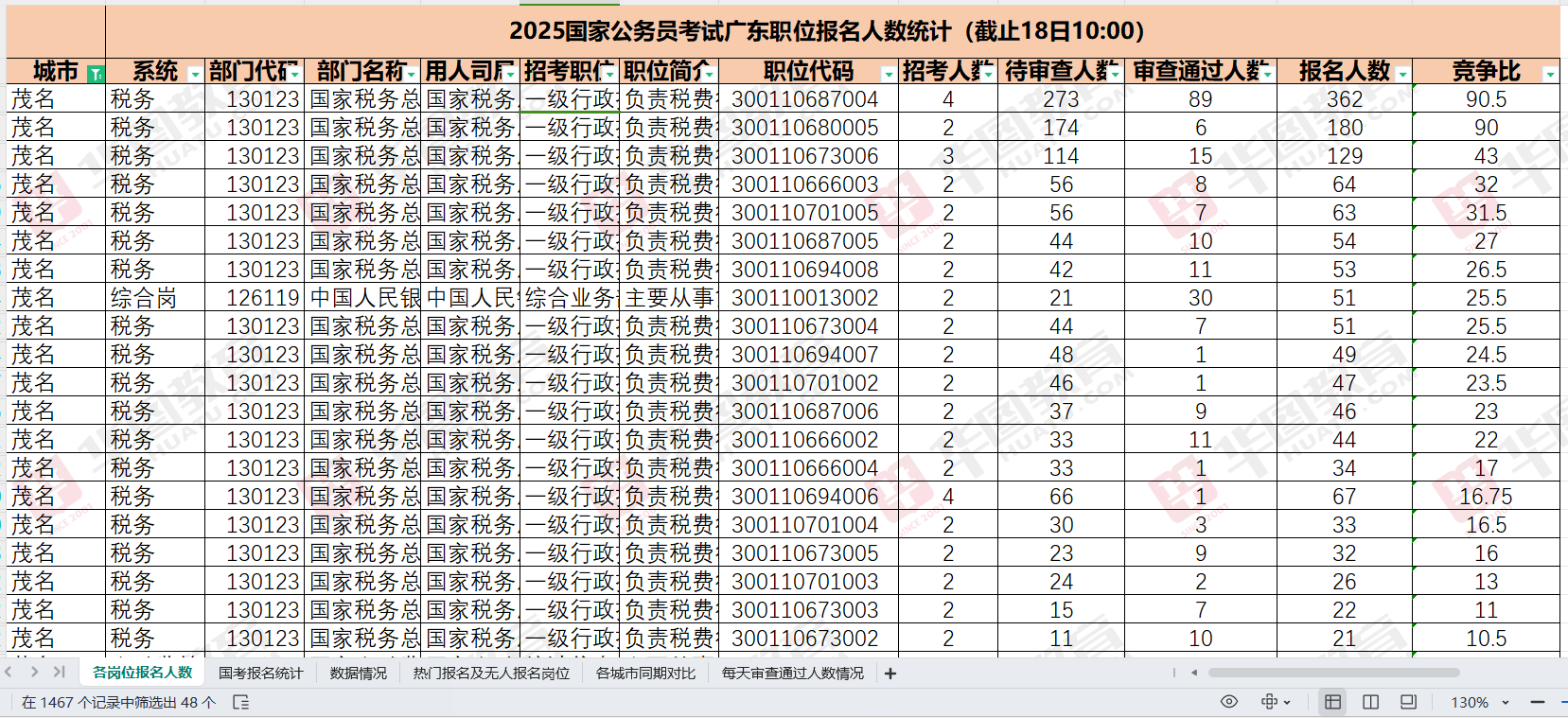The height and width of the screenshot is (718, 1568).
Task: Select the 综合岗 system cell
Action: pos(155,298)
